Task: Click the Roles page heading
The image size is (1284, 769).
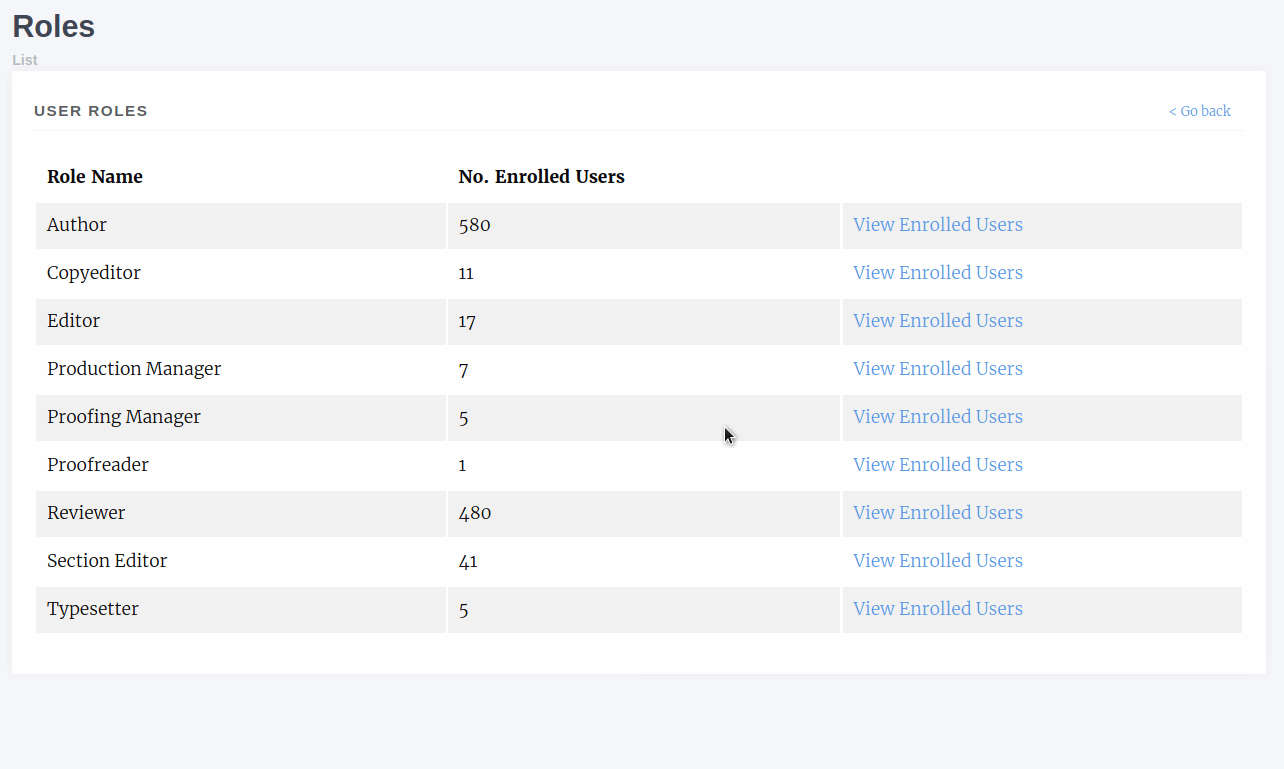Action: click(54, 27)
